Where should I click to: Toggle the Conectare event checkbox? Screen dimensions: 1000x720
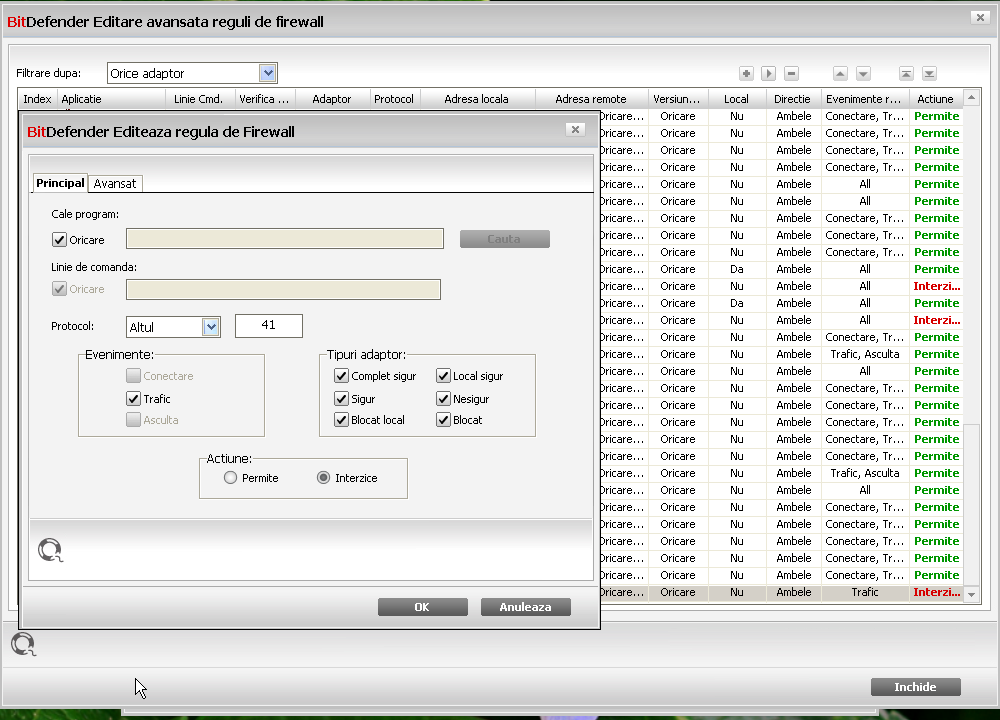click(133, 376)
